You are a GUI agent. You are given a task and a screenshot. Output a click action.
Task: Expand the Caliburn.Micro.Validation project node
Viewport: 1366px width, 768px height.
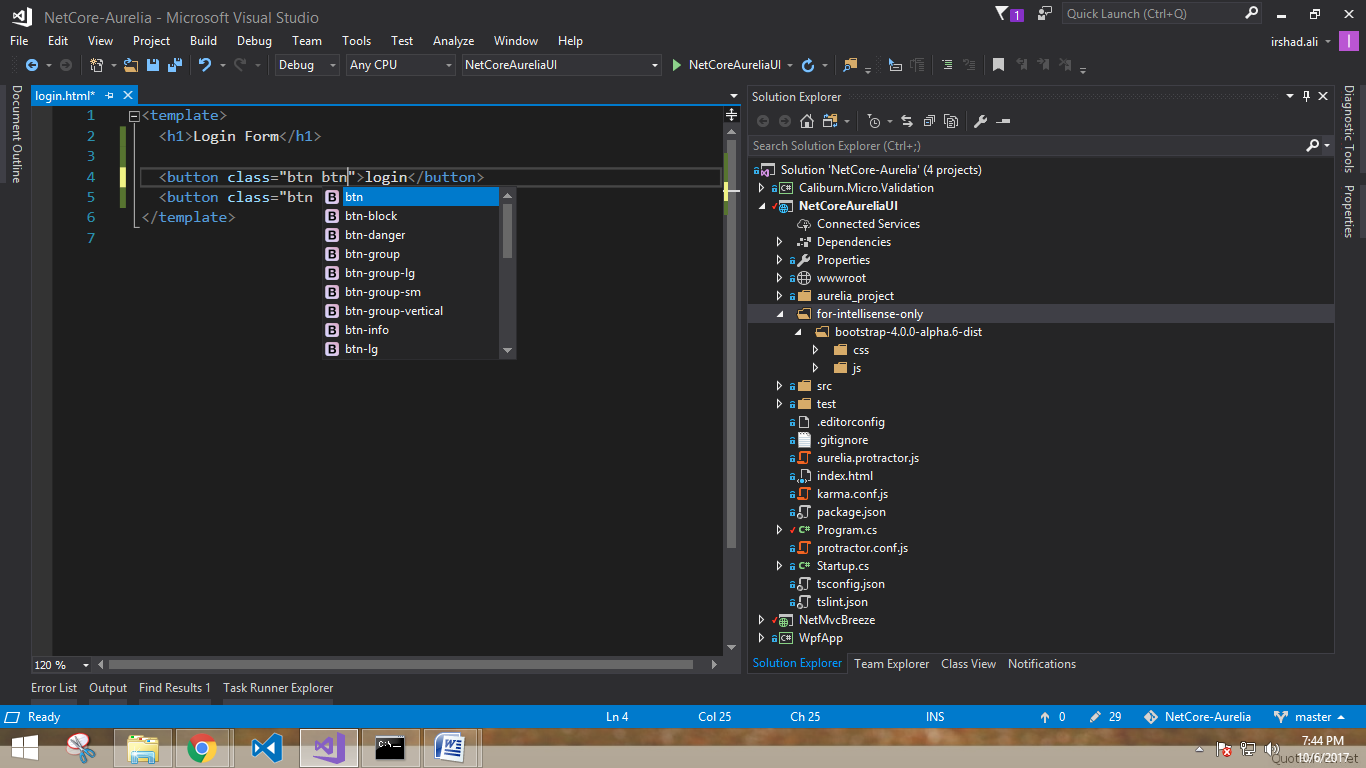coord(761,188)
